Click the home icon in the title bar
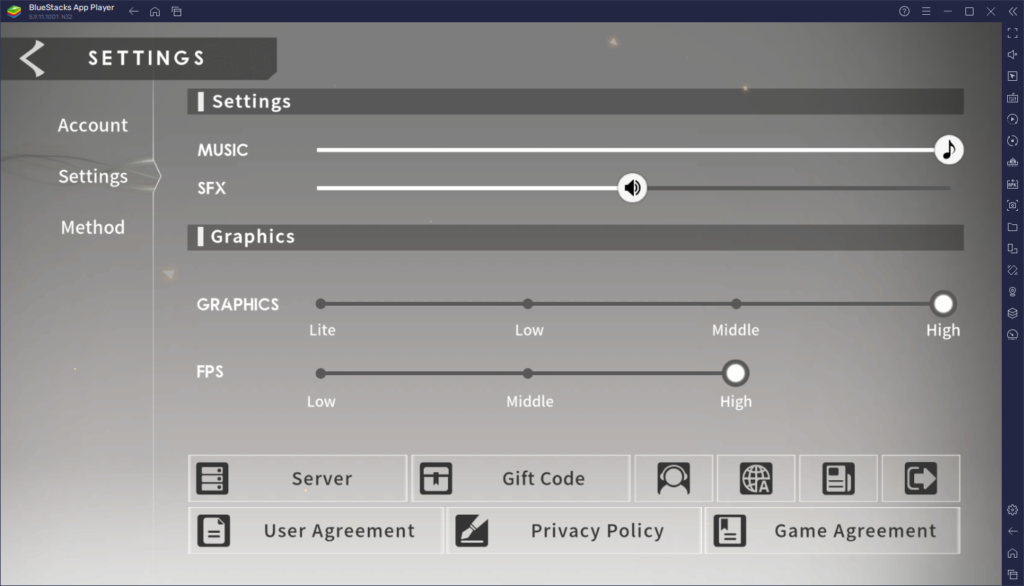The image size is (1024, 586). click(x=154, y=10)
